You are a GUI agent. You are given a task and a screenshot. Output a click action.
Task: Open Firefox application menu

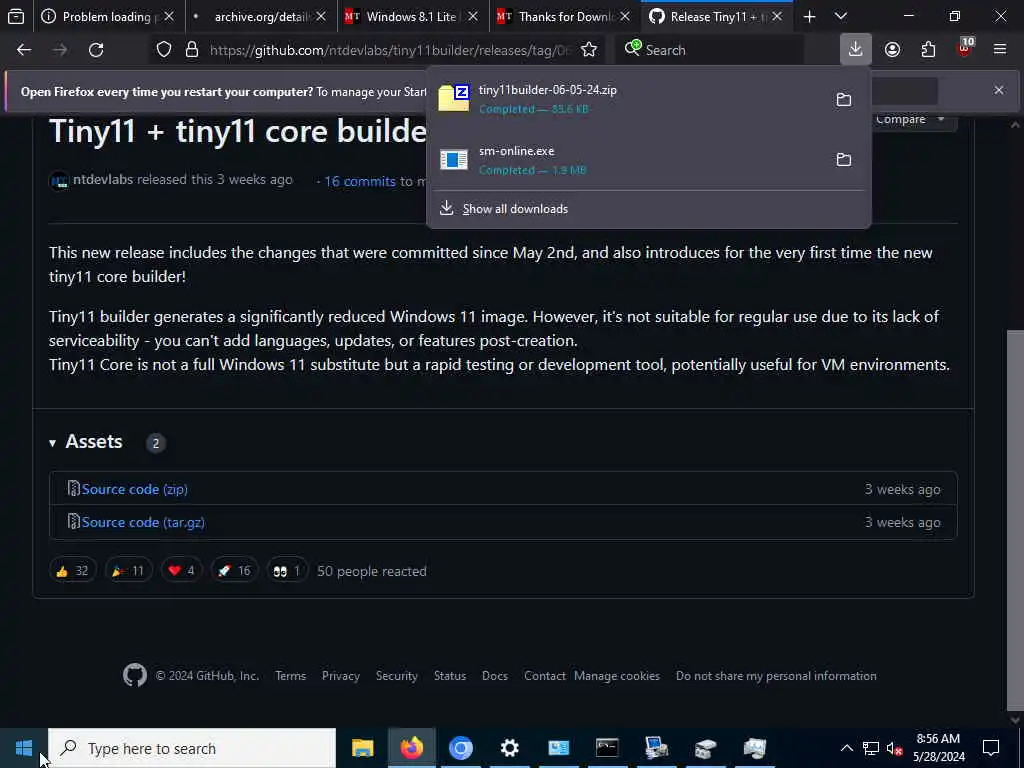pyautogui.click(x=1000, y=50)
